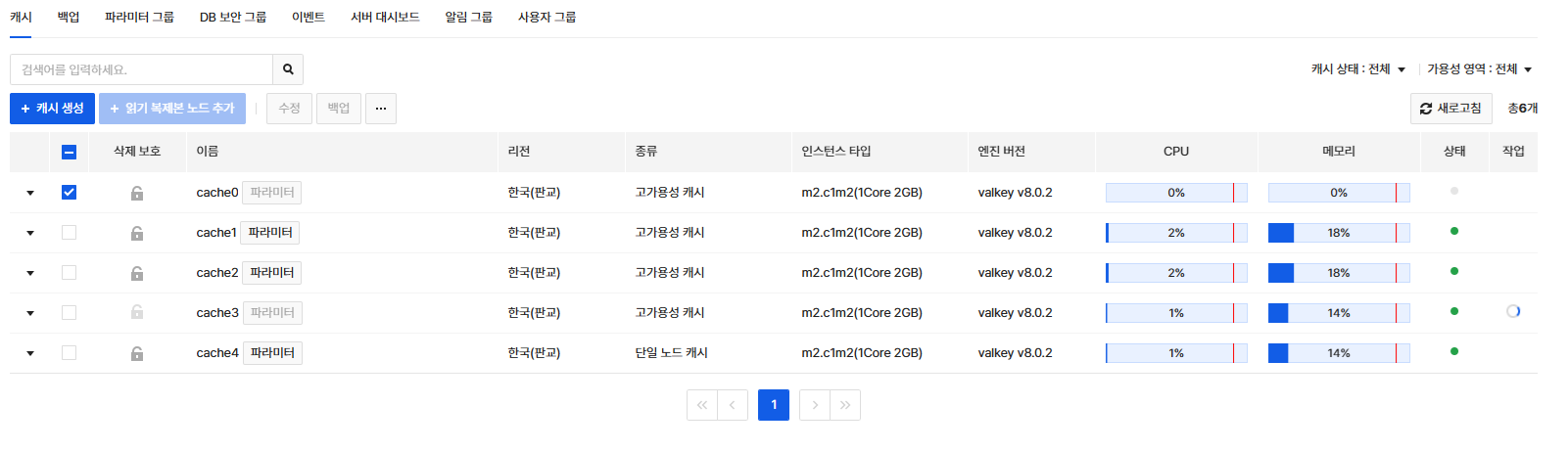Open the 파라미터 그룹 tab
Image resolution: width=1568 pixels, height=451 pixels.
click(x=139, y=17)
